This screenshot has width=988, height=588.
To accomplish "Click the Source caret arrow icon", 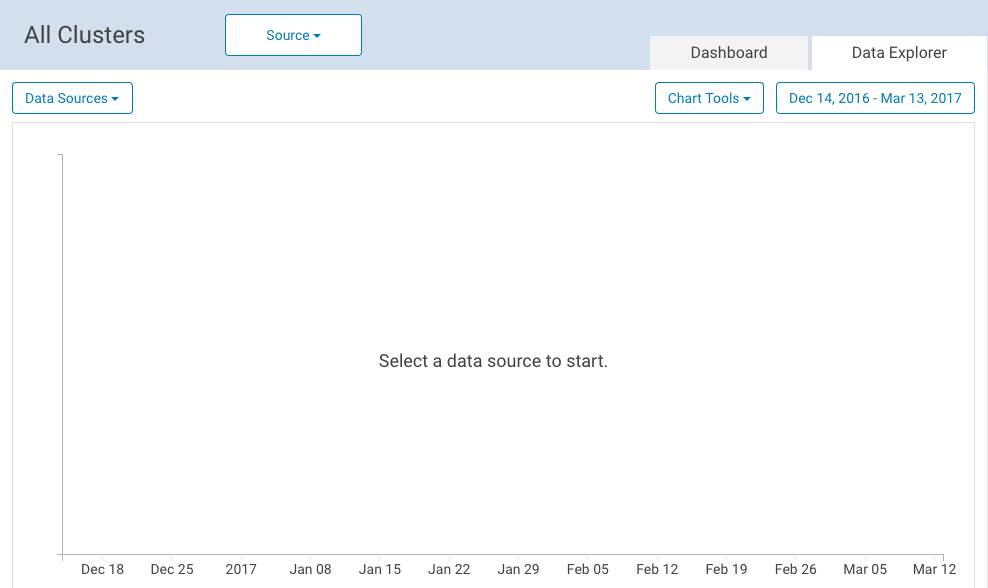I will click(317, 36).
